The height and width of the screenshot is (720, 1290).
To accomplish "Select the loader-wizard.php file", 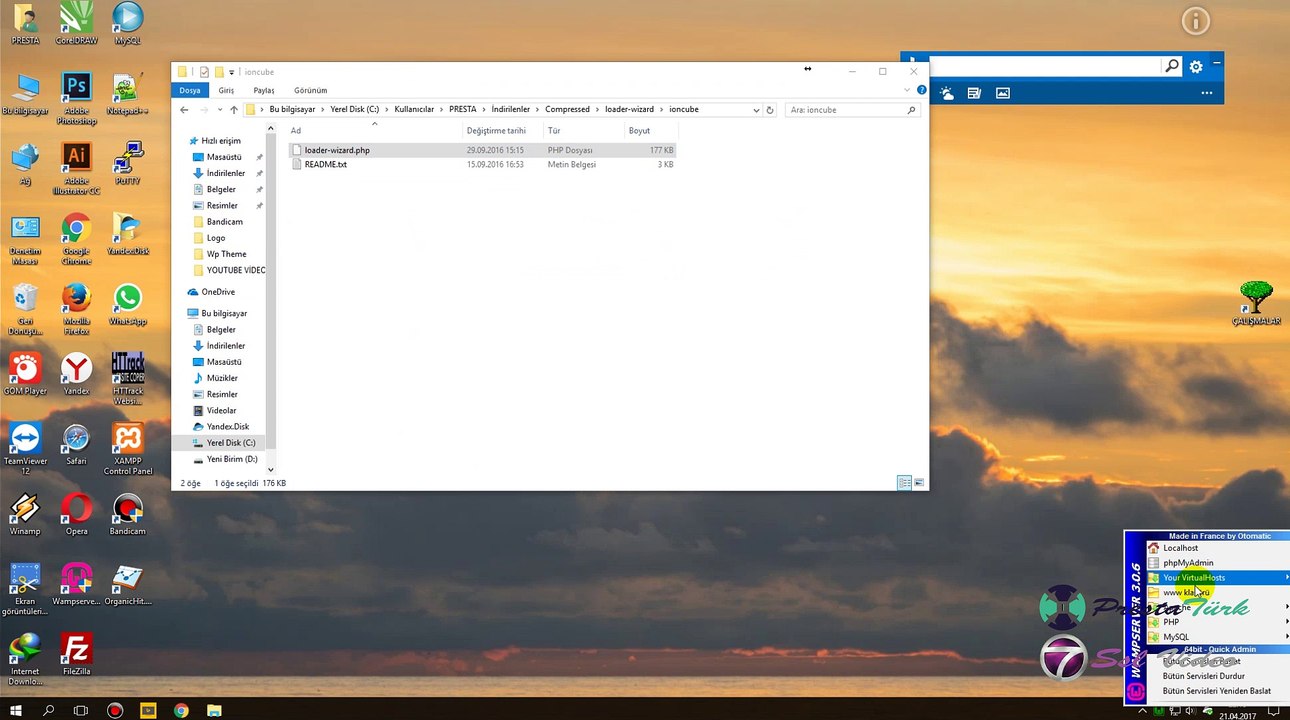I will 337,150.
